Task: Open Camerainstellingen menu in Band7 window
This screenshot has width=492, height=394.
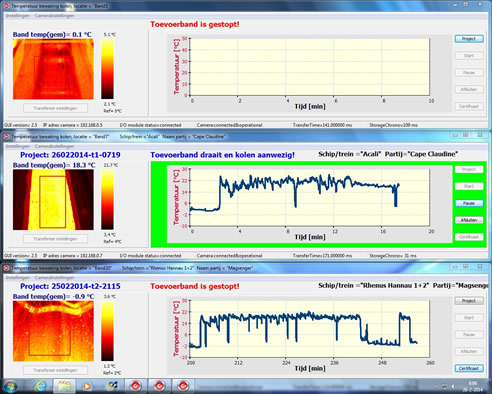Action: 54,146
